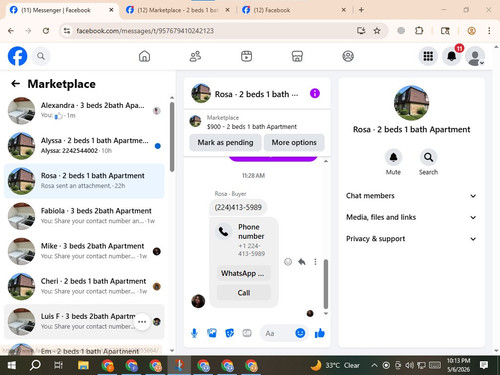
Task: Reload the page with refresh icon
Action: point(46,31)
